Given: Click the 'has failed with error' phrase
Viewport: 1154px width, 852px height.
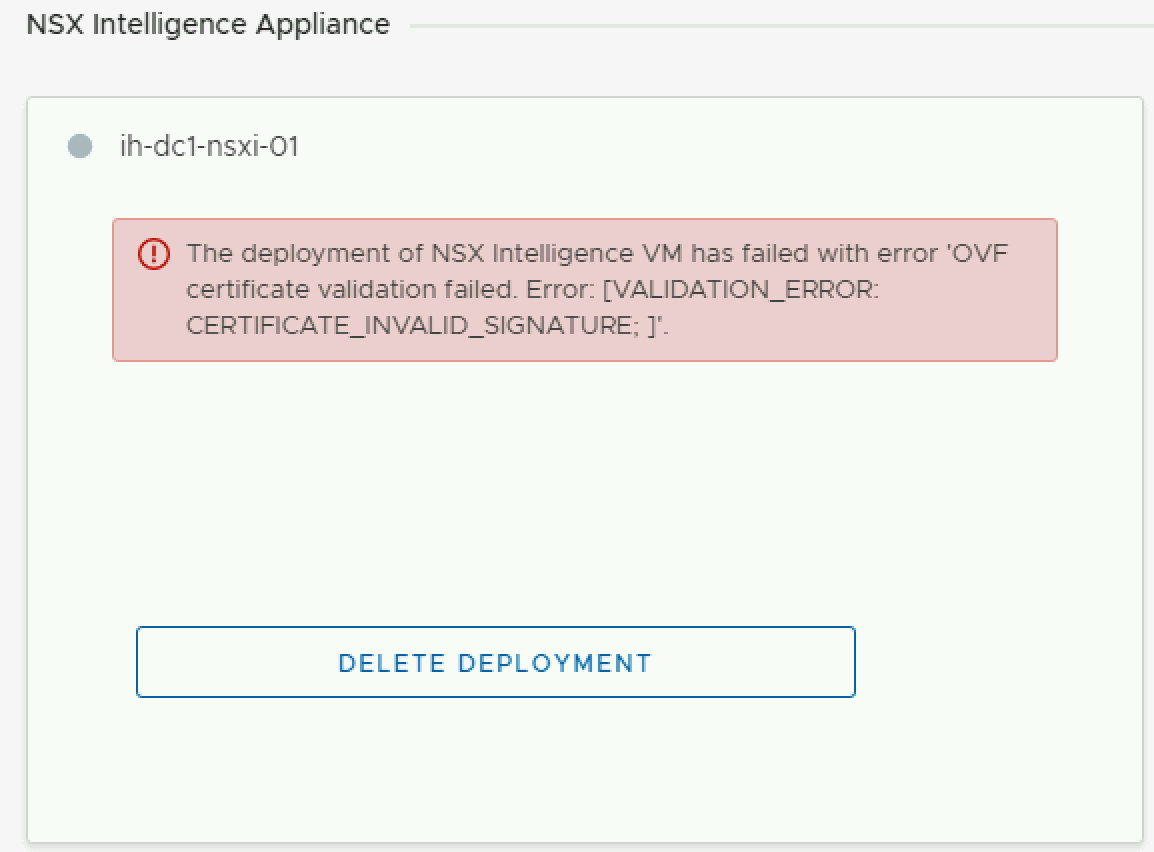Looking at the screenshot, I should 814,253.
